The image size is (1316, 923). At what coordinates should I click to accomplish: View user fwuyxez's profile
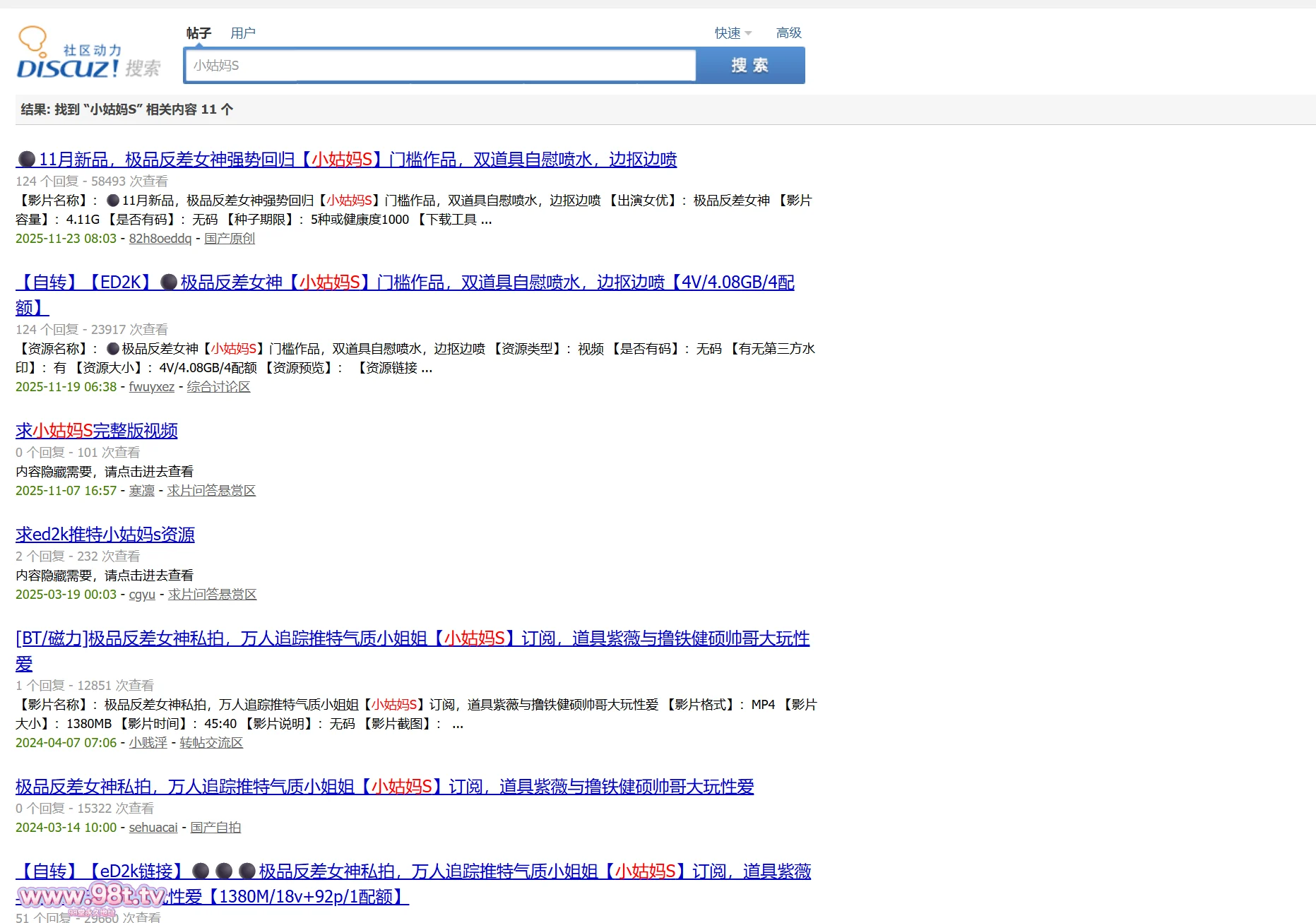pyautogui.click(x=151, y=387)
